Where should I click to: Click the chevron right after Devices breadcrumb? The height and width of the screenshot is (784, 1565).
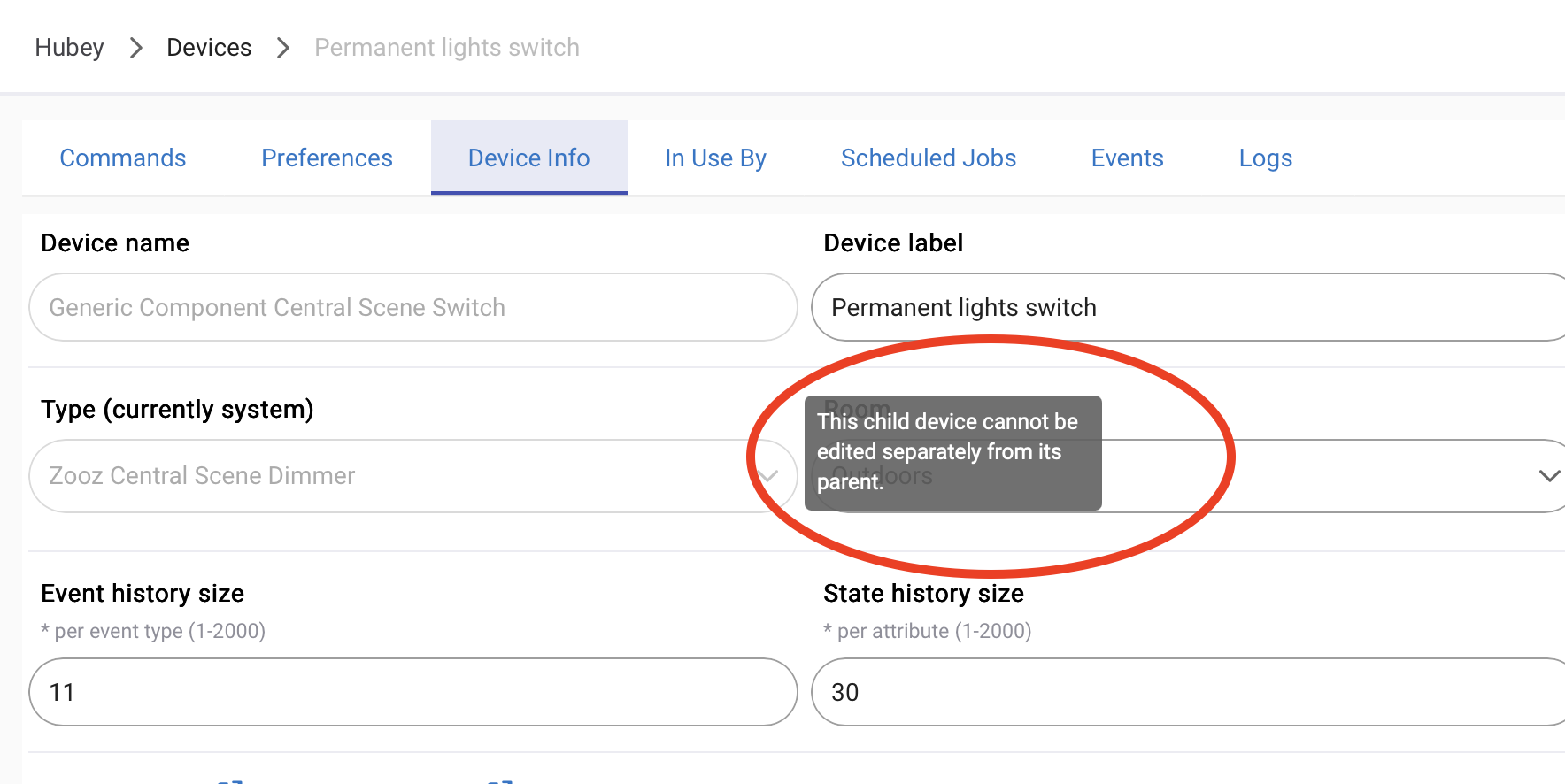click(283, 48)
